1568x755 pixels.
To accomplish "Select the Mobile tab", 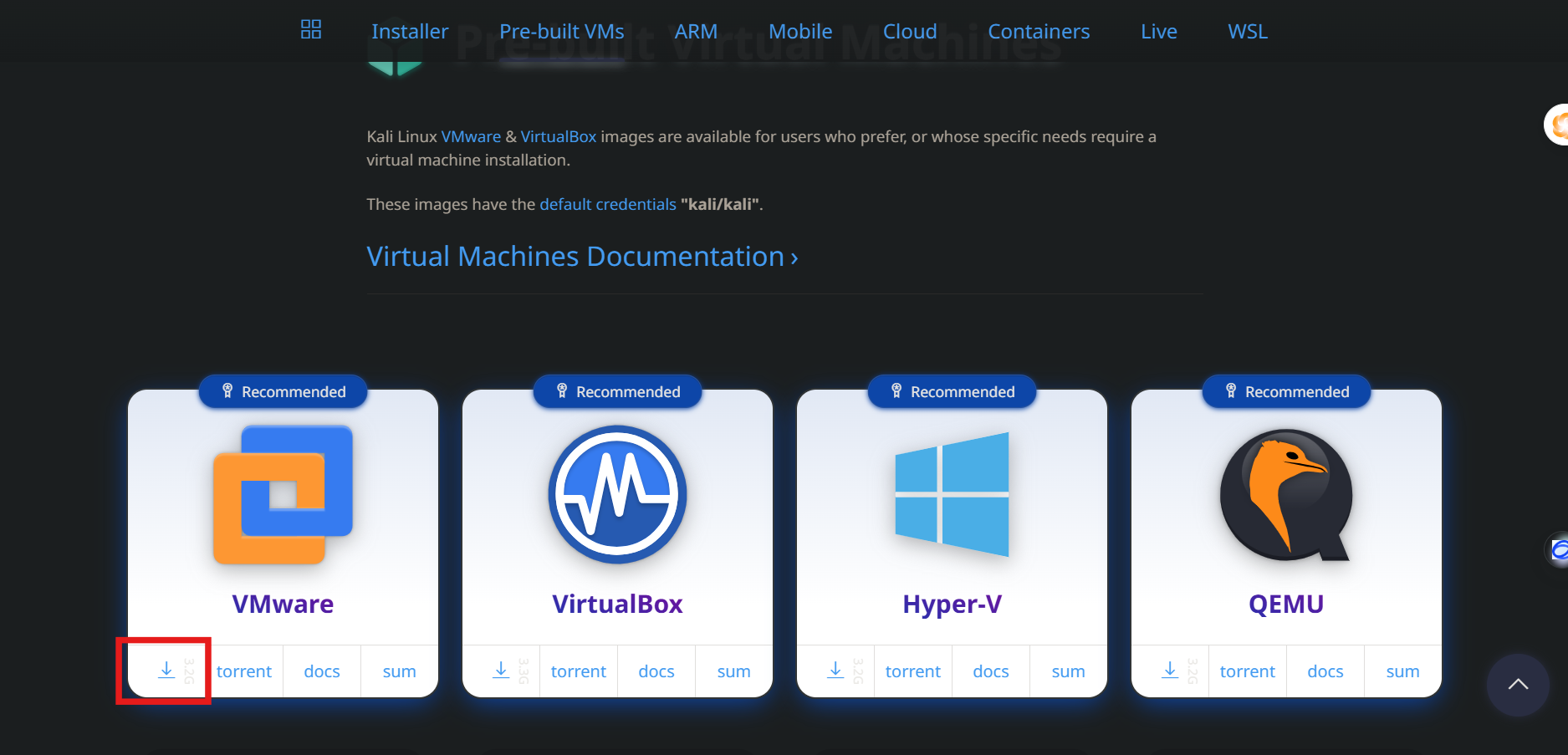I will click(800, 32).
